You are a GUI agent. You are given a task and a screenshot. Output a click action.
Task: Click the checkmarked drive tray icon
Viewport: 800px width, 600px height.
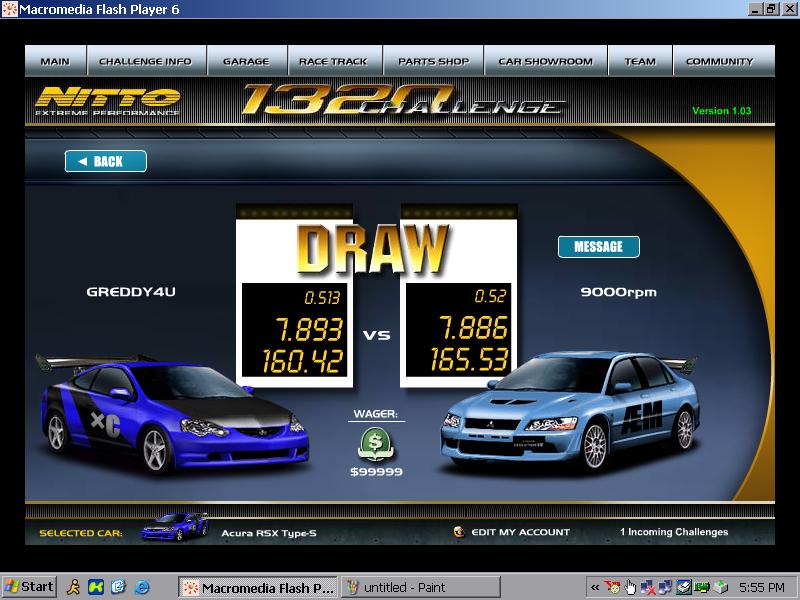(x=684, y=588)
